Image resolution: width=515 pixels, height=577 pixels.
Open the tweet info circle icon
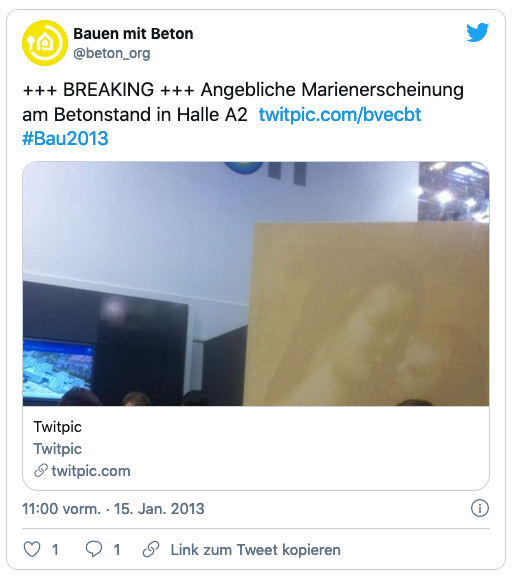pyautogui.click(x=480, y=509)
